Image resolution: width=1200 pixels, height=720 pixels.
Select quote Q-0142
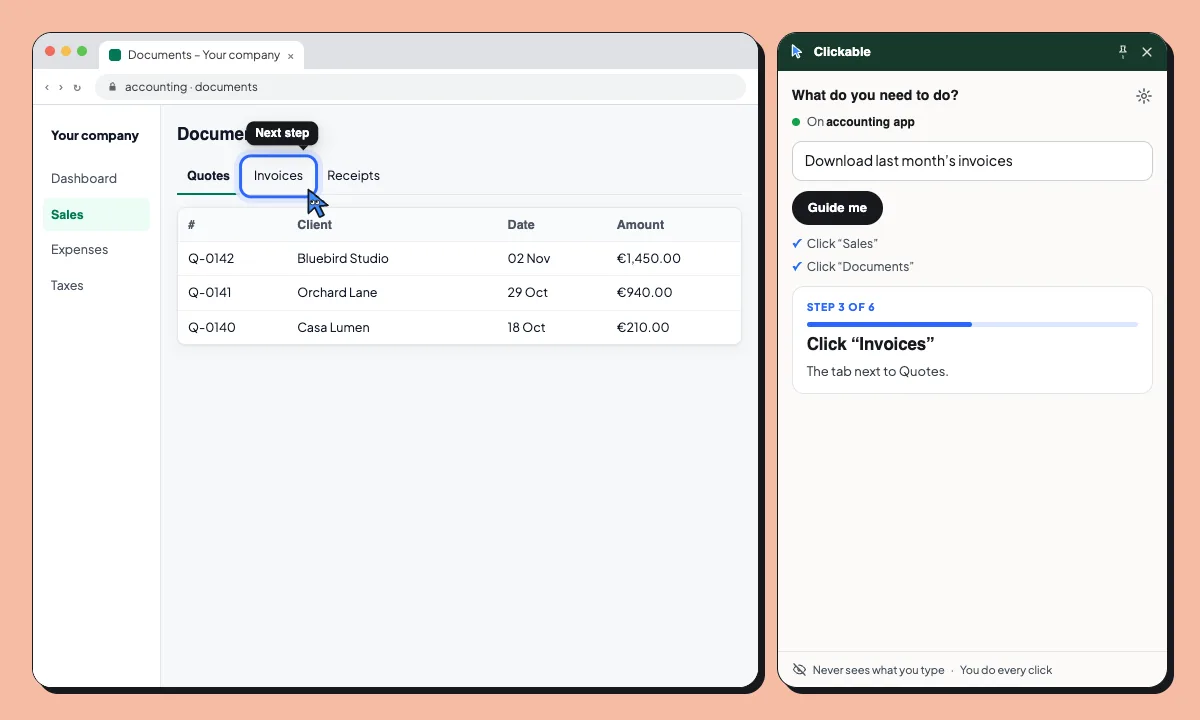pyautogui.click(x=211, y=258)
